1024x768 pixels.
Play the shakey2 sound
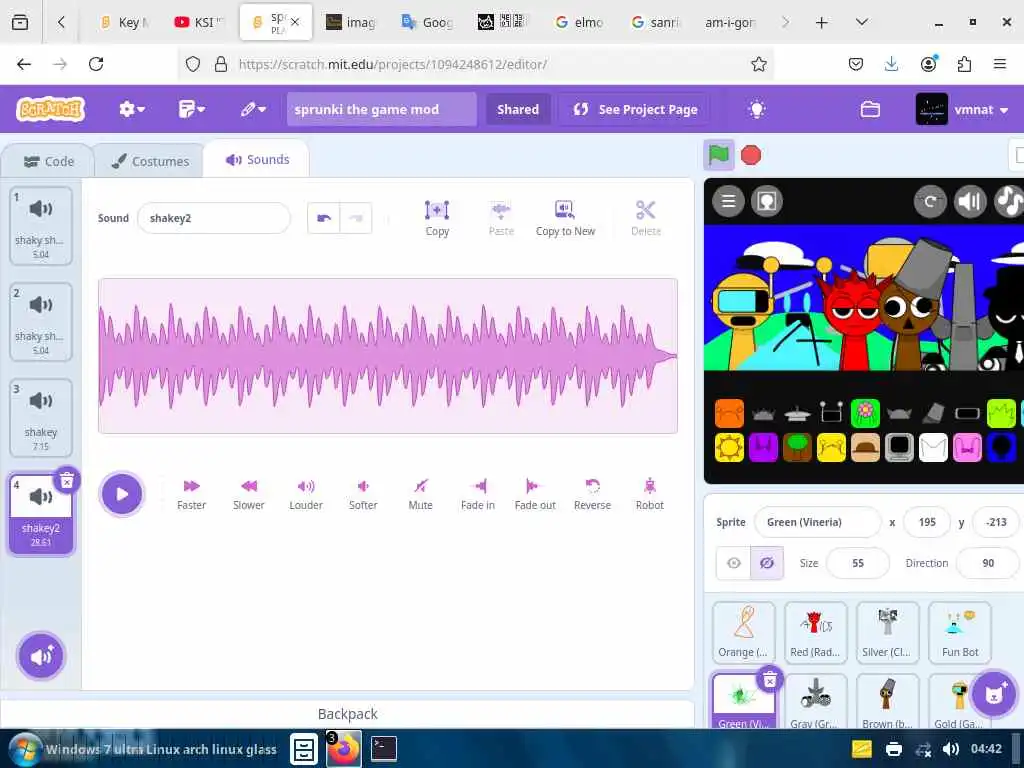point(121,494)
